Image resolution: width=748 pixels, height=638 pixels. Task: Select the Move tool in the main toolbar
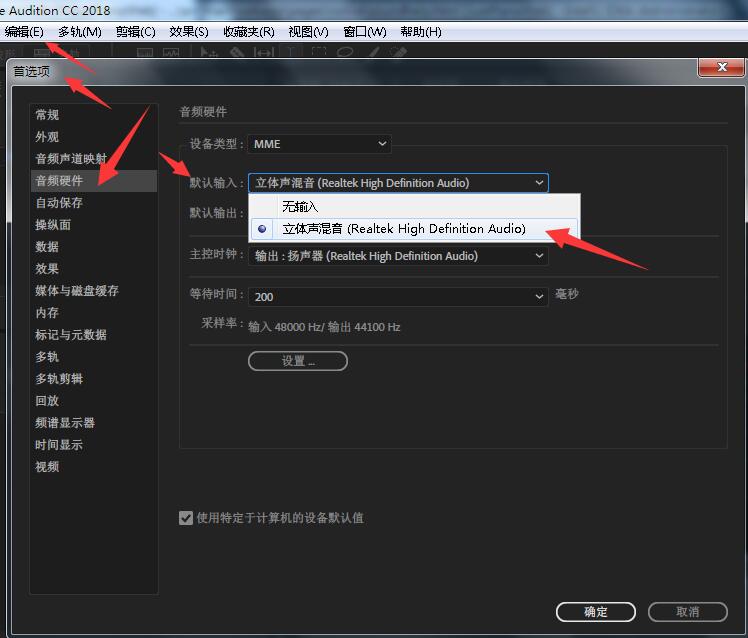tap(208, 52)
